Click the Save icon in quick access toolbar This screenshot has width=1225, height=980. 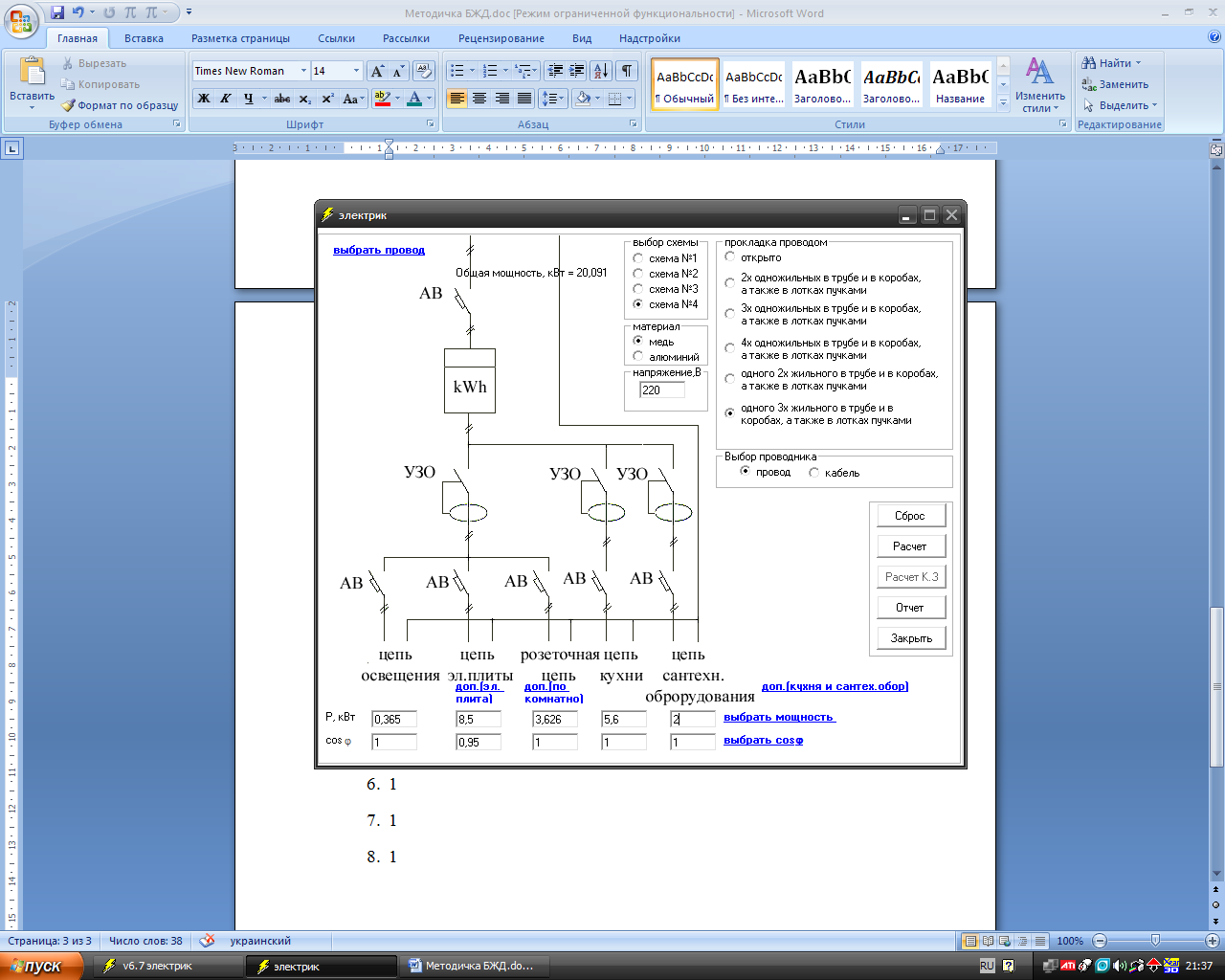57,13
